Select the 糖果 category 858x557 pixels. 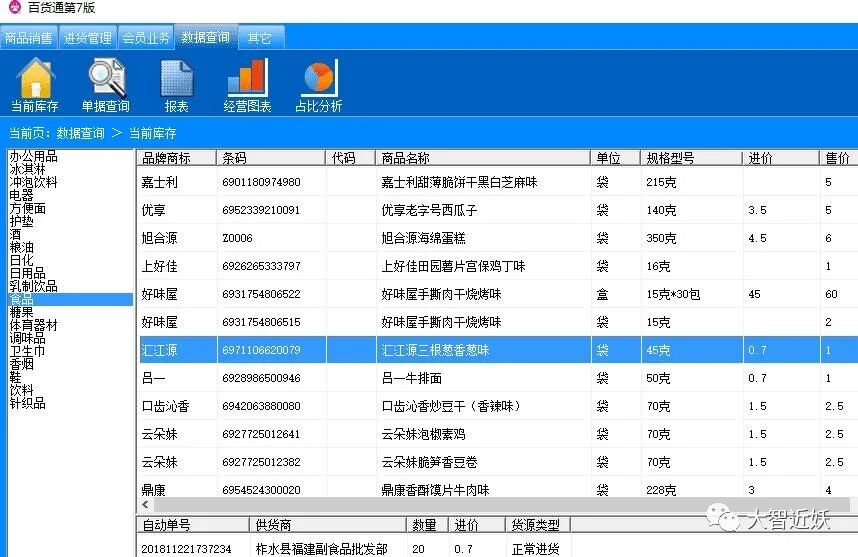pos(21,312)
